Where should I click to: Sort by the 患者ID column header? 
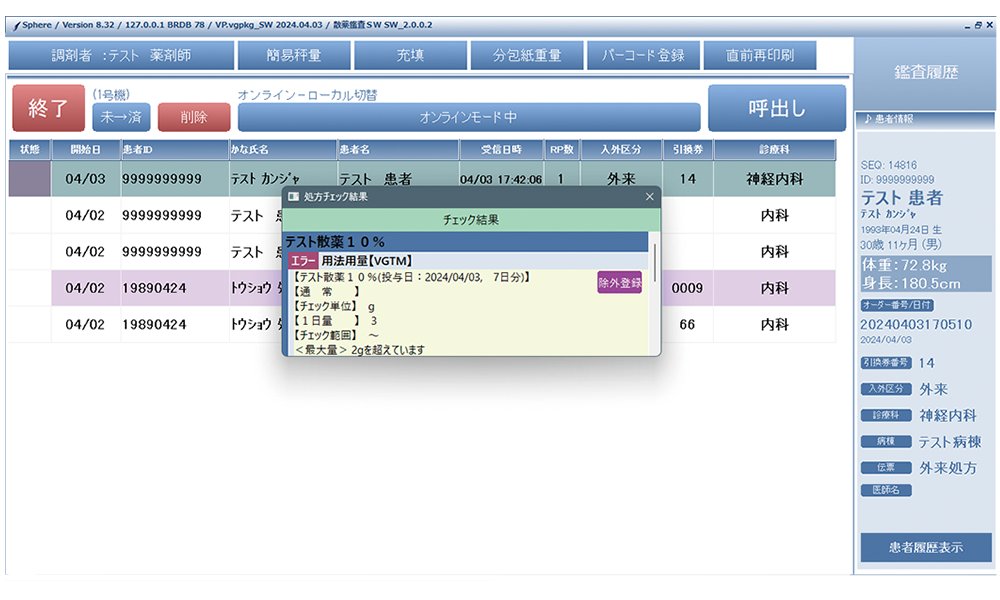click(175, 149)
